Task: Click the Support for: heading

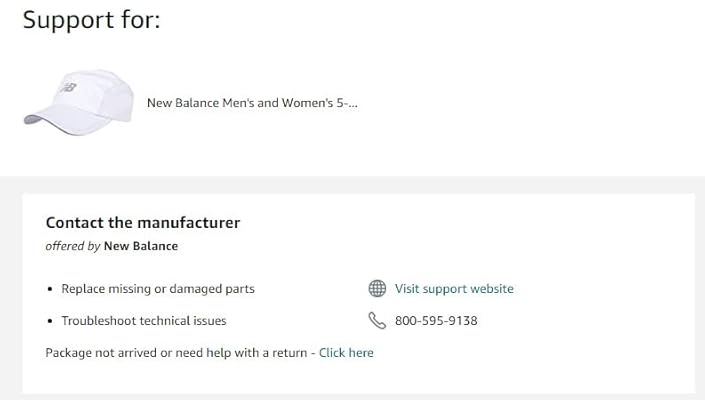Action: 91,20
